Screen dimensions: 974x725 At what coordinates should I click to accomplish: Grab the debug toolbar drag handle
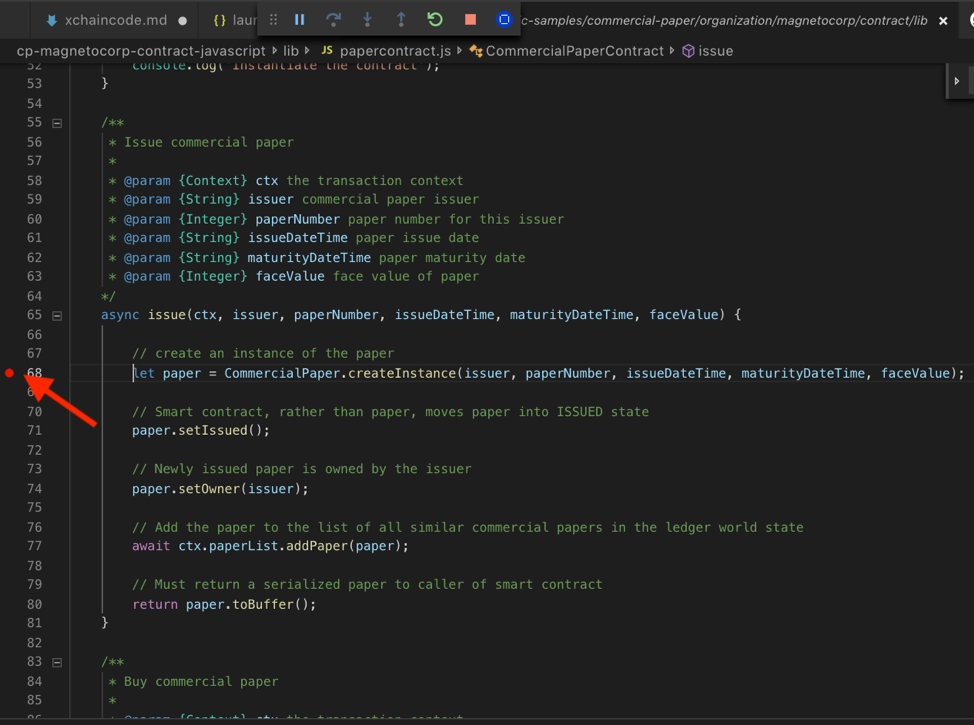(x=273, y=20)
